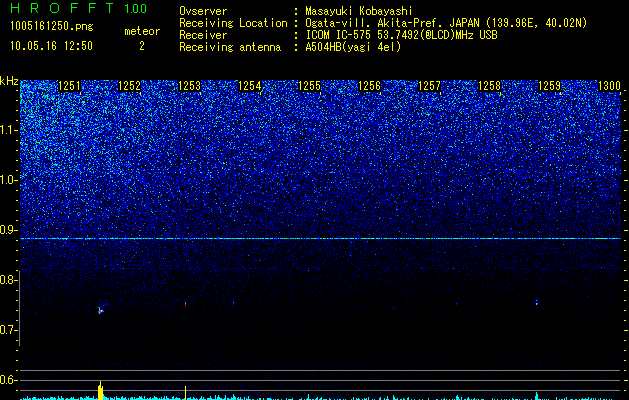
Task: Click the red meteor echo near 1253
Action: click(185, 304)
